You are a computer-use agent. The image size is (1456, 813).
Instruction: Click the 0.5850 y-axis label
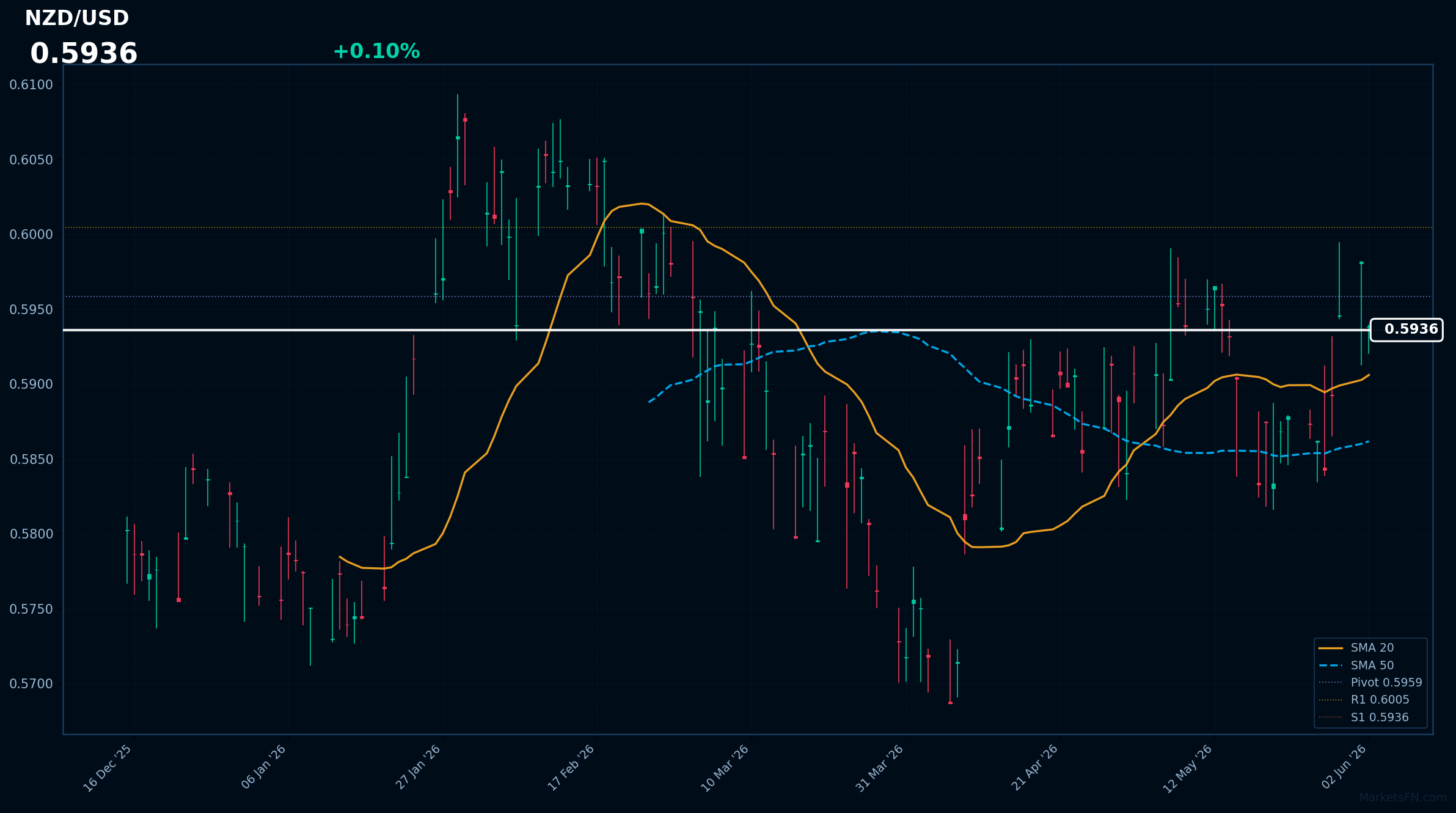coord(31,460)
